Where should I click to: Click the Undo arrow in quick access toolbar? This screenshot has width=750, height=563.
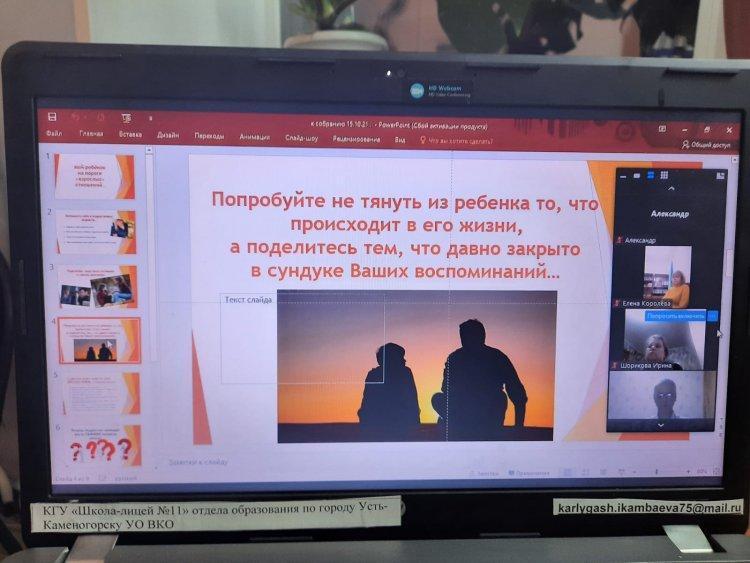pyautogui.click(x=76, y=117)
